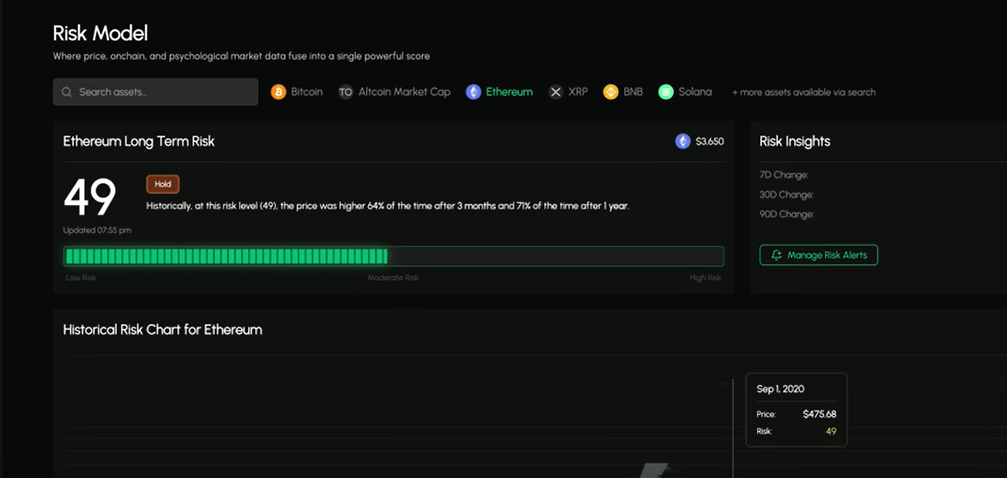Viewport: 1007px width, 478px height.
Task: Click the orange Bitcoin coin icon
Action: pyautogui.click(x=278, y=92)
